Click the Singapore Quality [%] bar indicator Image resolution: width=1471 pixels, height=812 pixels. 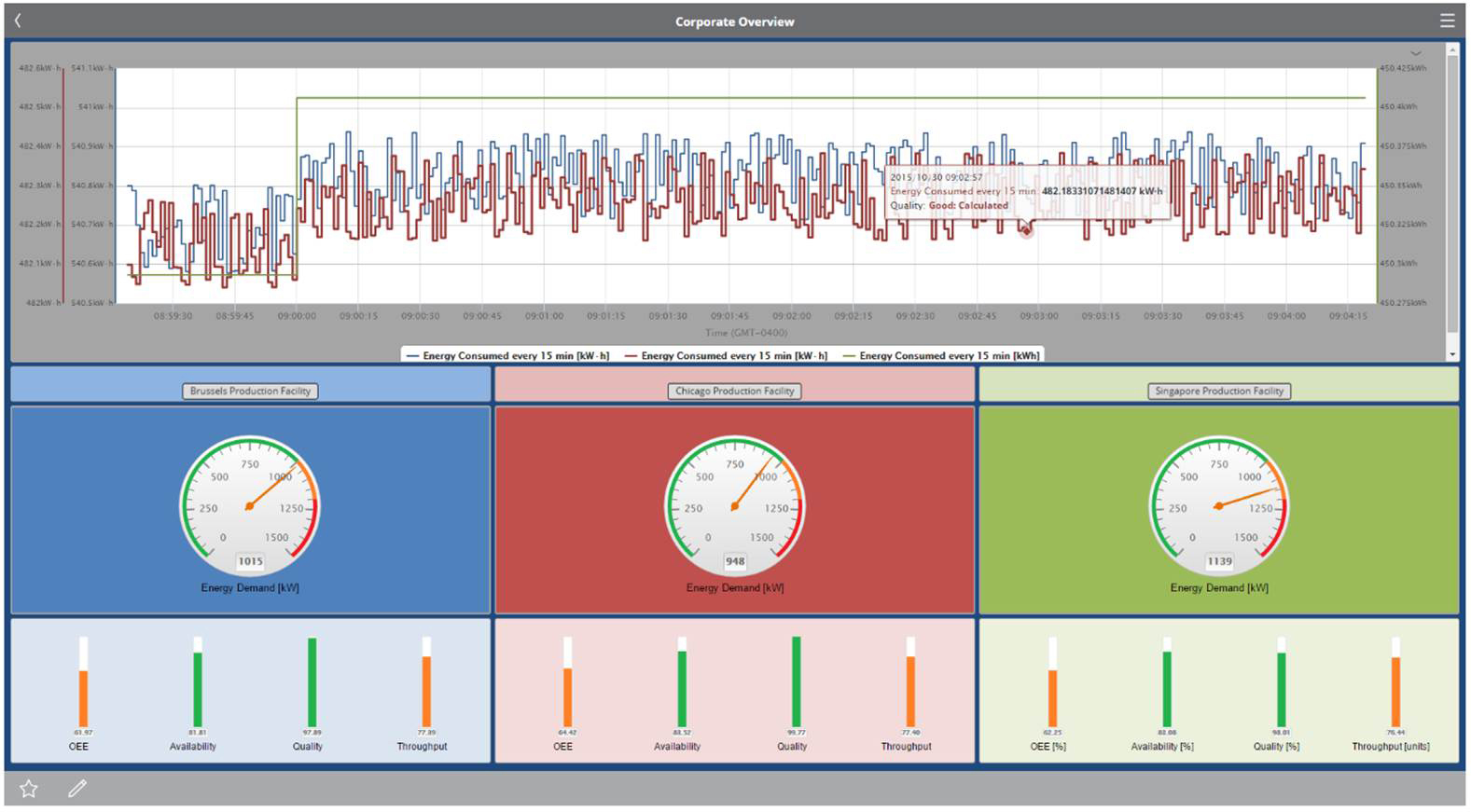1281,682
